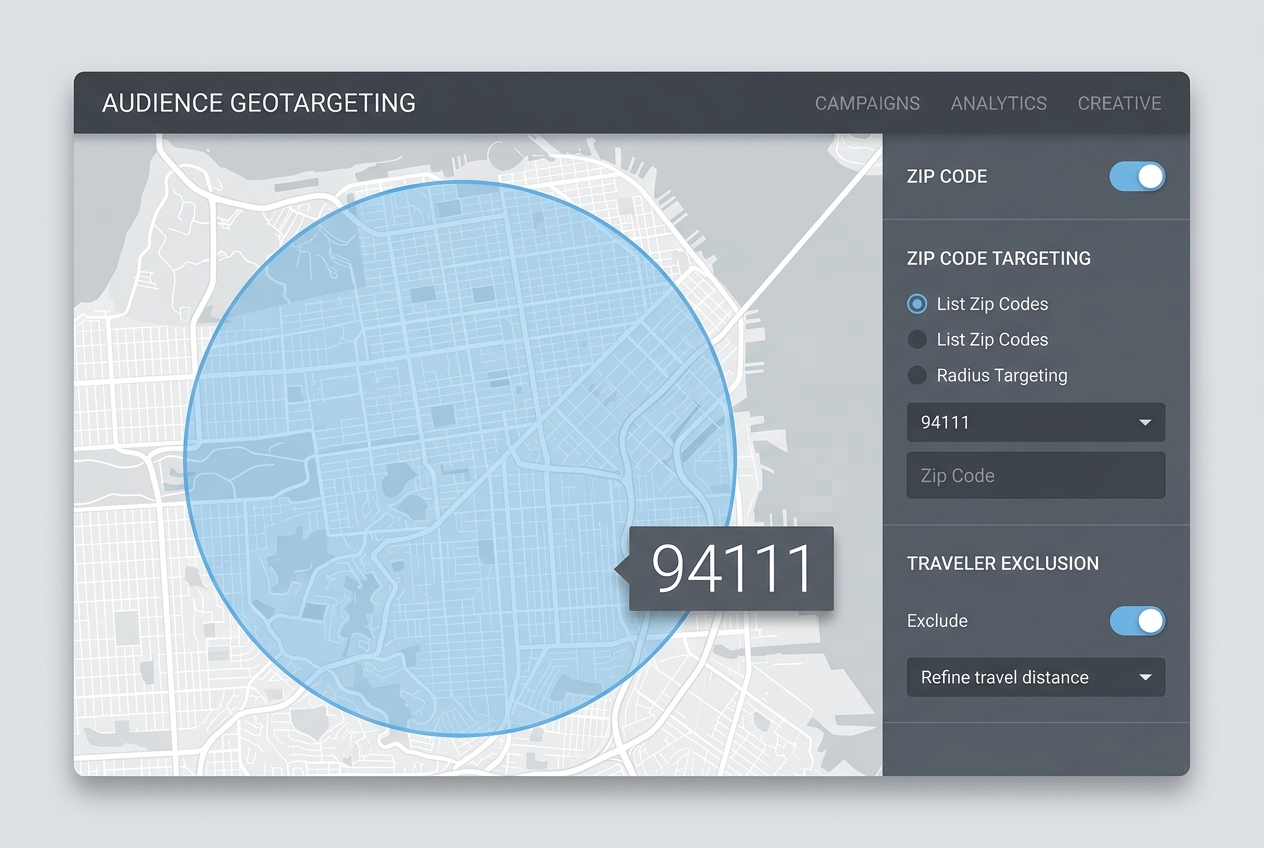Select the unchecked List Zip Codes radio
This screenshot has height=848, width=1264.
tap(916, 340)
